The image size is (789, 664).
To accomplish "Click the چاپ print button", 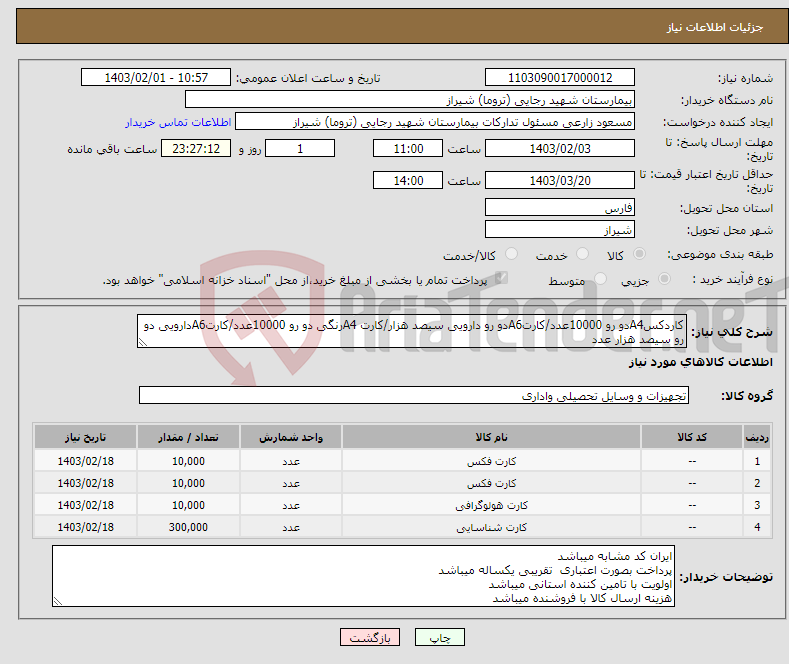I will click(x=439, y=637).
